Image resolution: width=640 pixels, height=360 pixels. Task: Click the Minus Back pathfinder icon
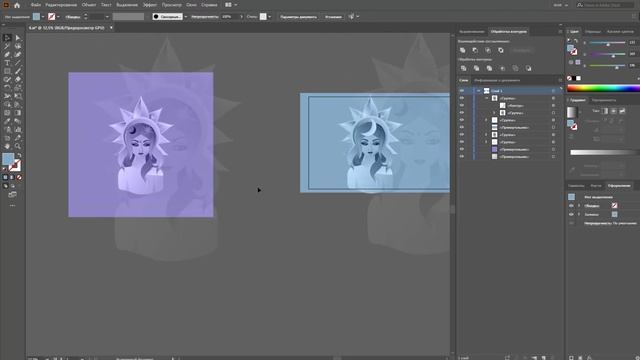(x=529, y=68)
